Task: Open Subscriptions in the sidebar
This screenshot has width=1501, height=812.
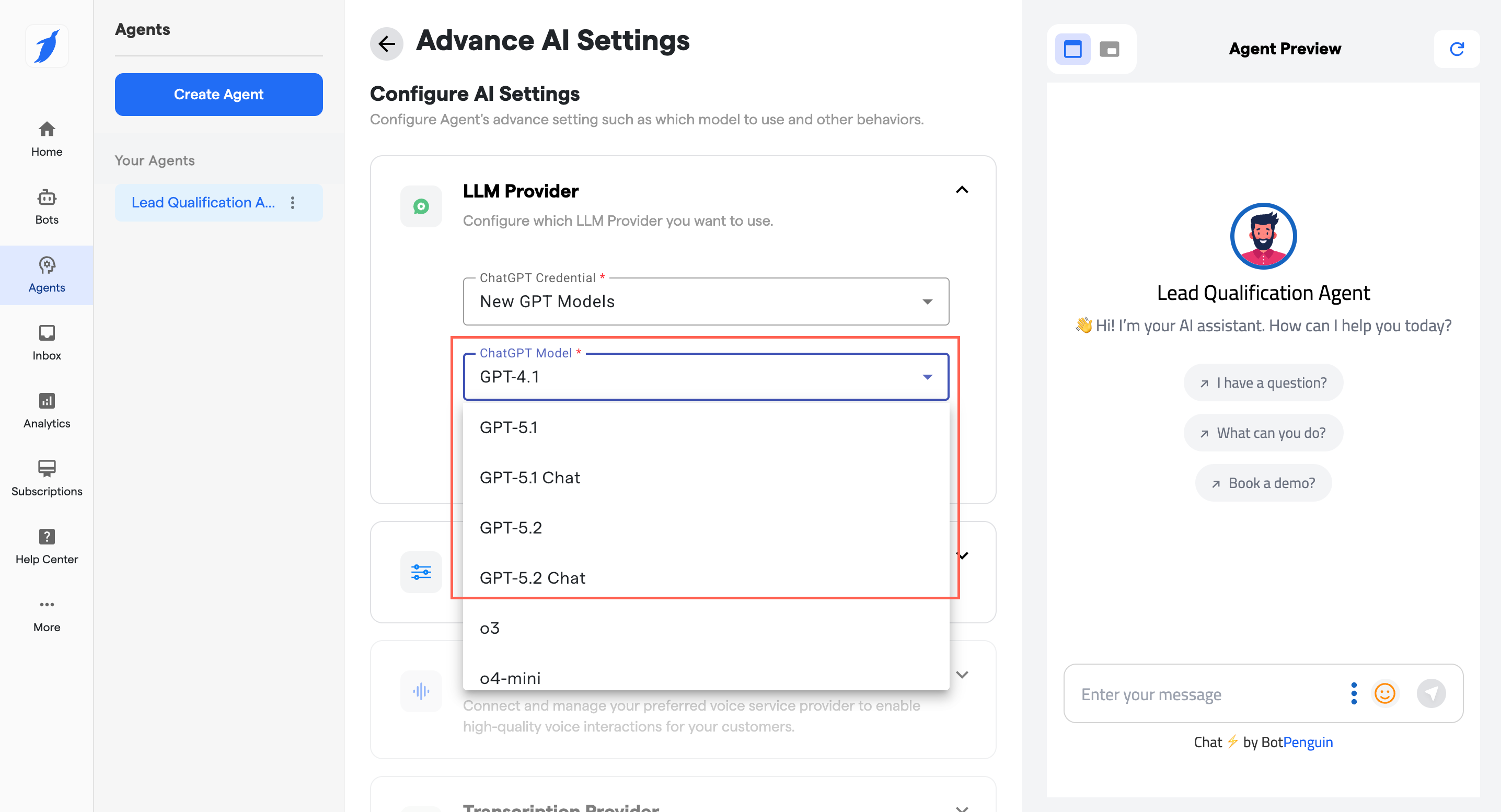Action: (47, 478)
